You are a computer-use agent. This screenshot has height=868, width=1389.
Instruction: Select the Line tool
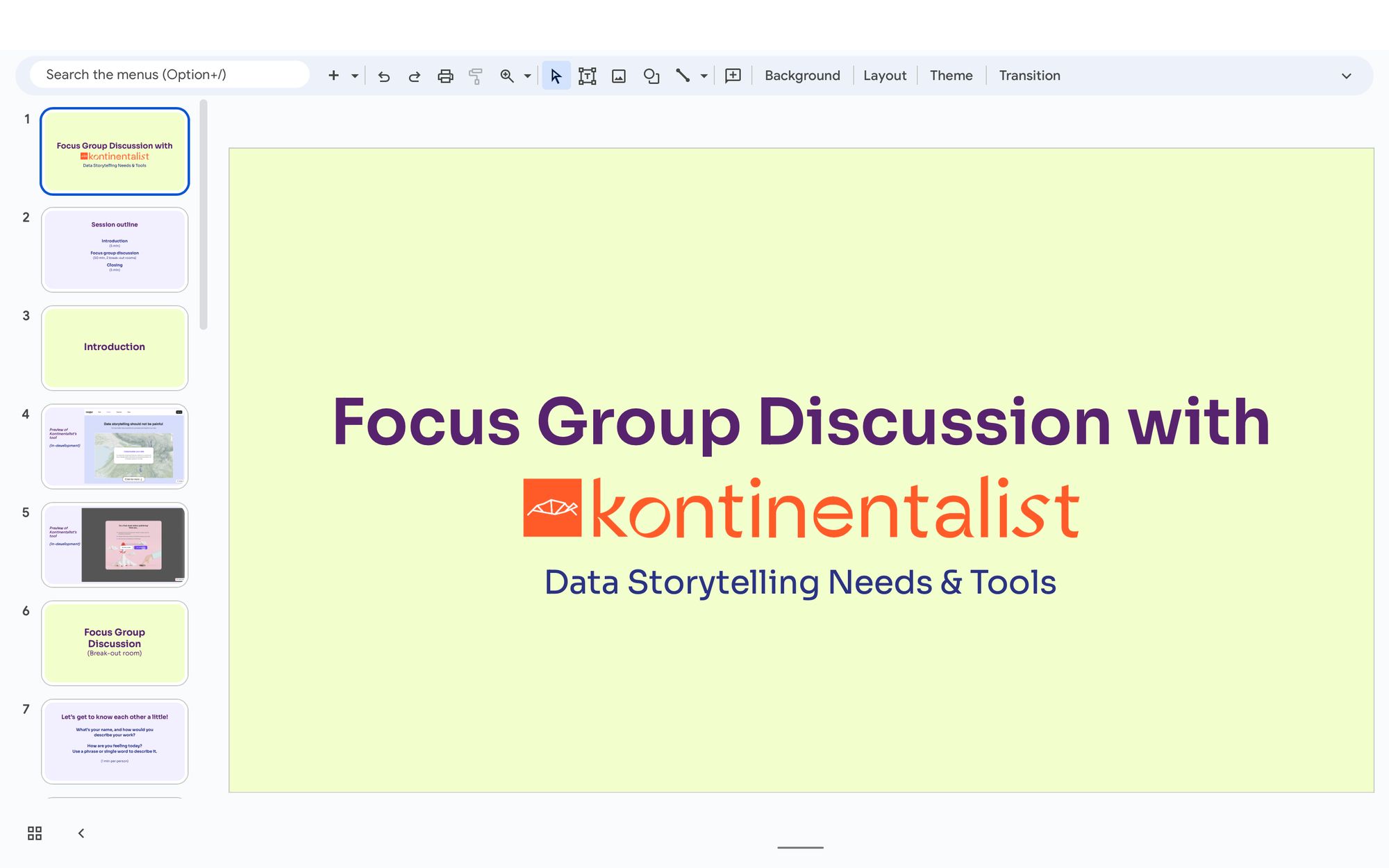pyautogui.click(x=683, y=76)
